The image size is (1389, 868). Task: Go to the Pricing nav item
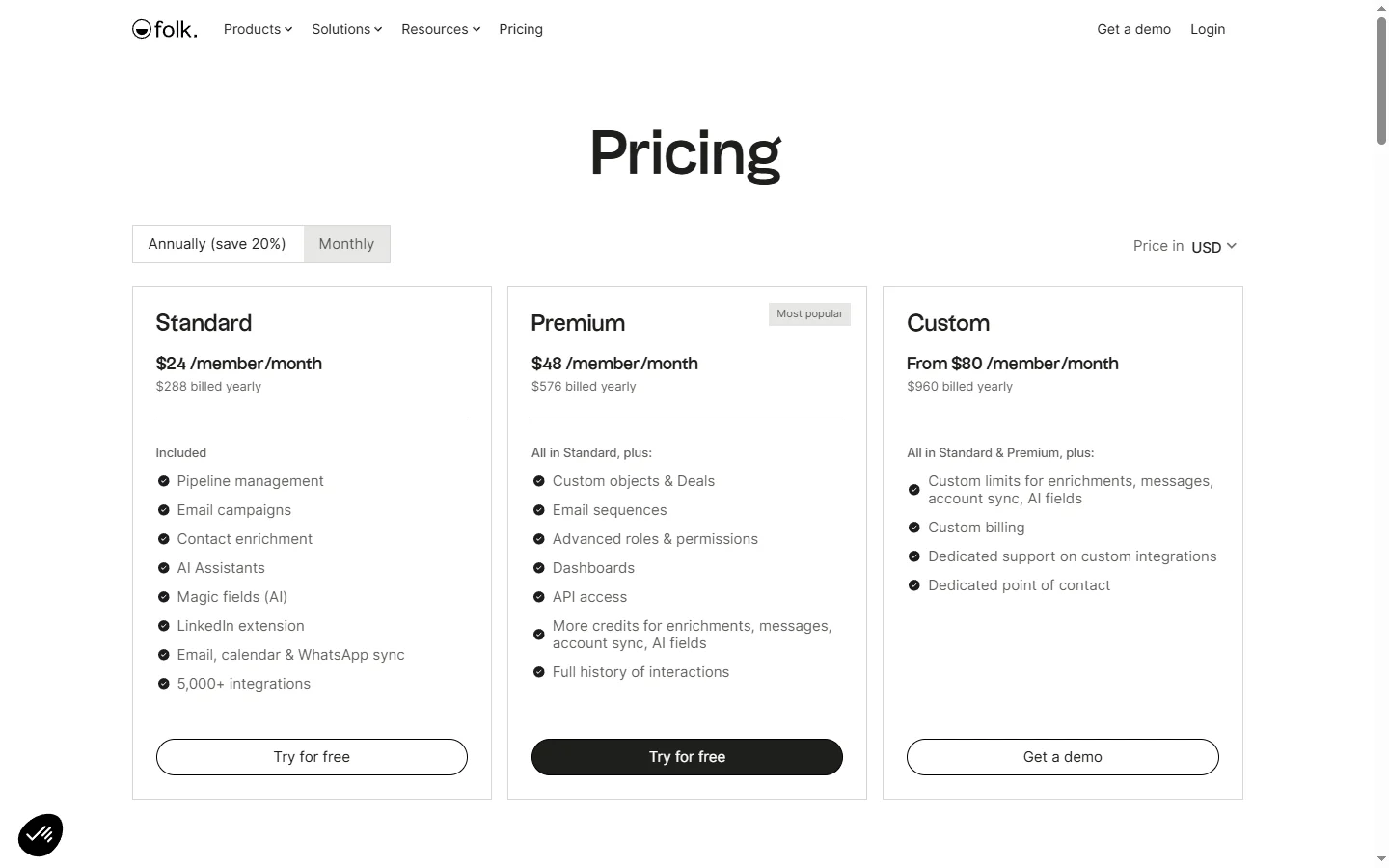click(521, 29)
